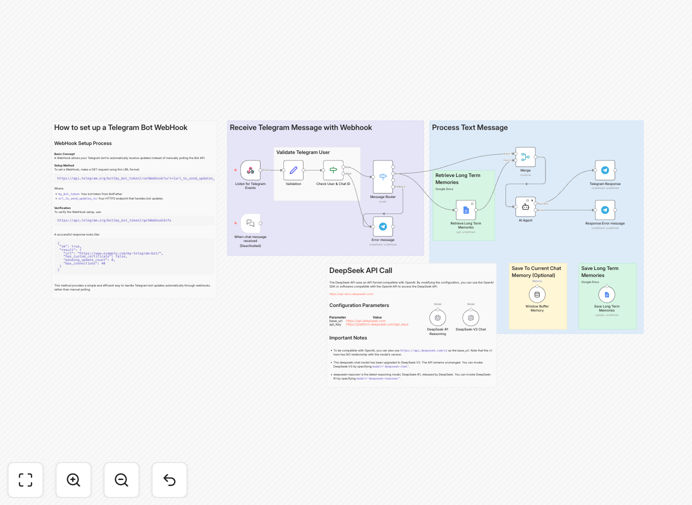Select the DeepSeek R1 Reasoning model node

pos(437,317)
